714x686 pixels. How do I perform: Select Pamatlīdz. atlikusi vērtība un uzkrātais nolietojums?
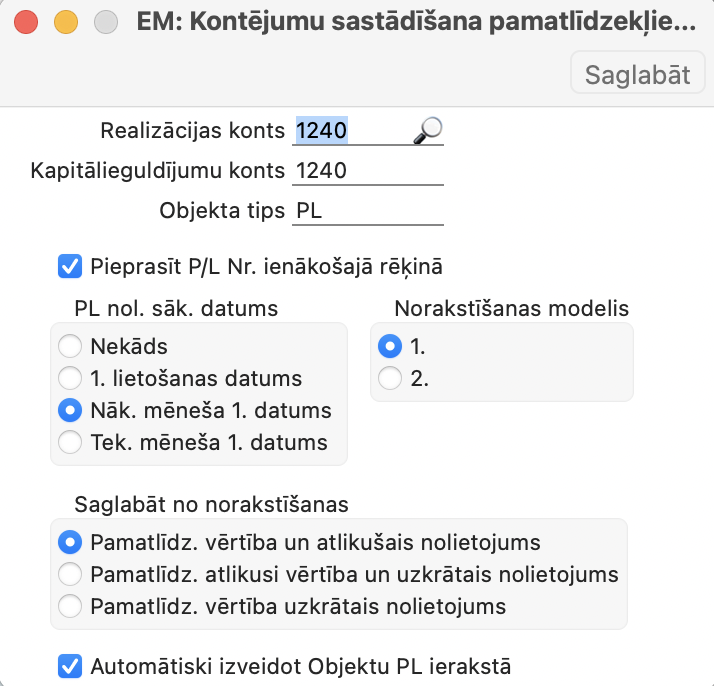click(70, 574)
